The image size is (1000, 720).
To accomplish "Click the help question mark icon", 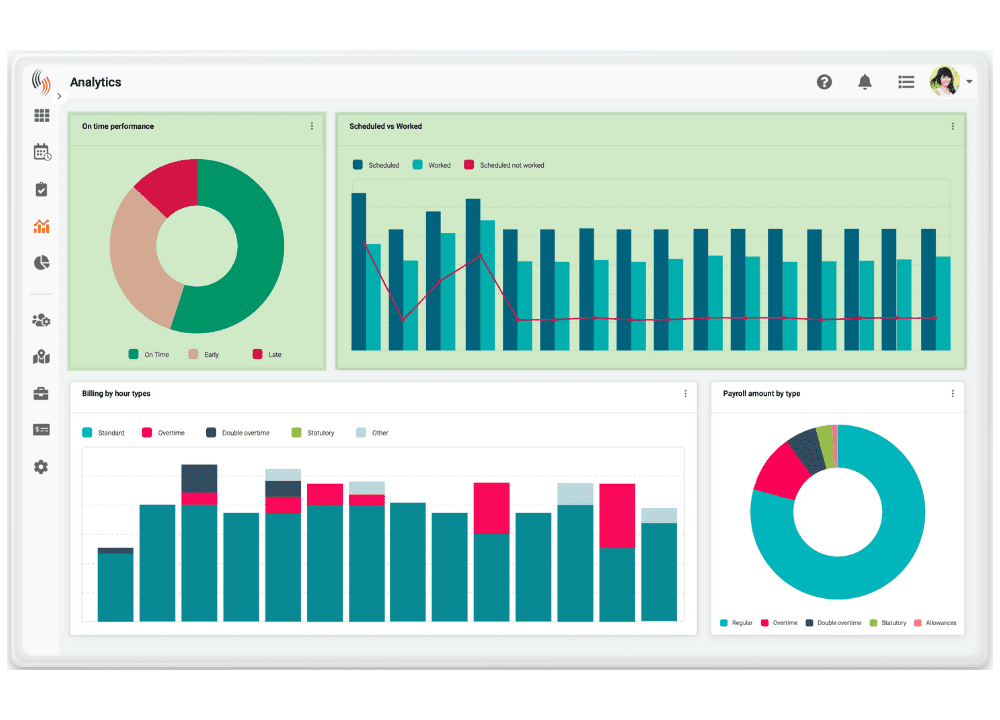I will click(824, 82).
